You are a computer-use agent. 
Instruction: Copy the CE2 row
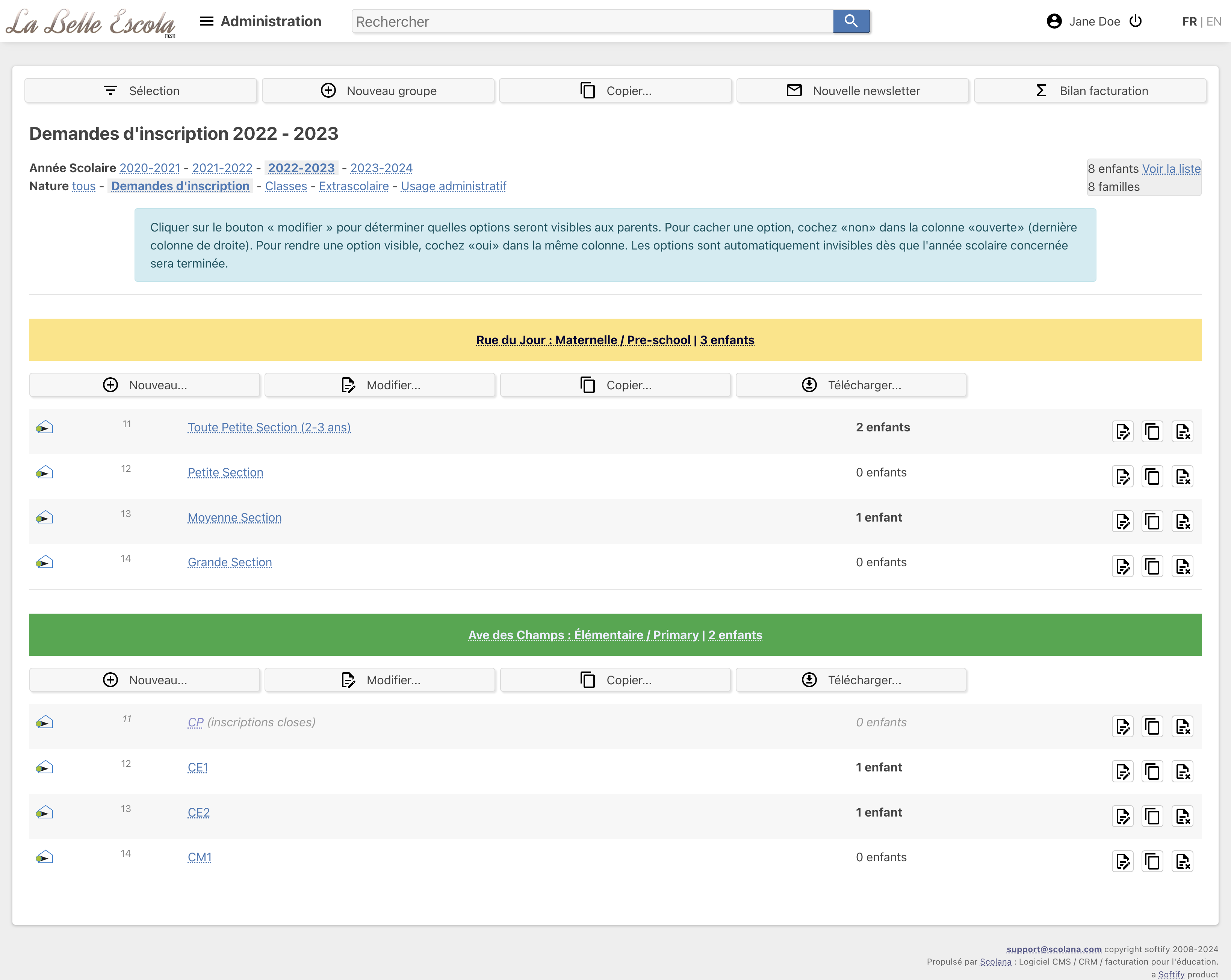click(x=1152, y=816)
